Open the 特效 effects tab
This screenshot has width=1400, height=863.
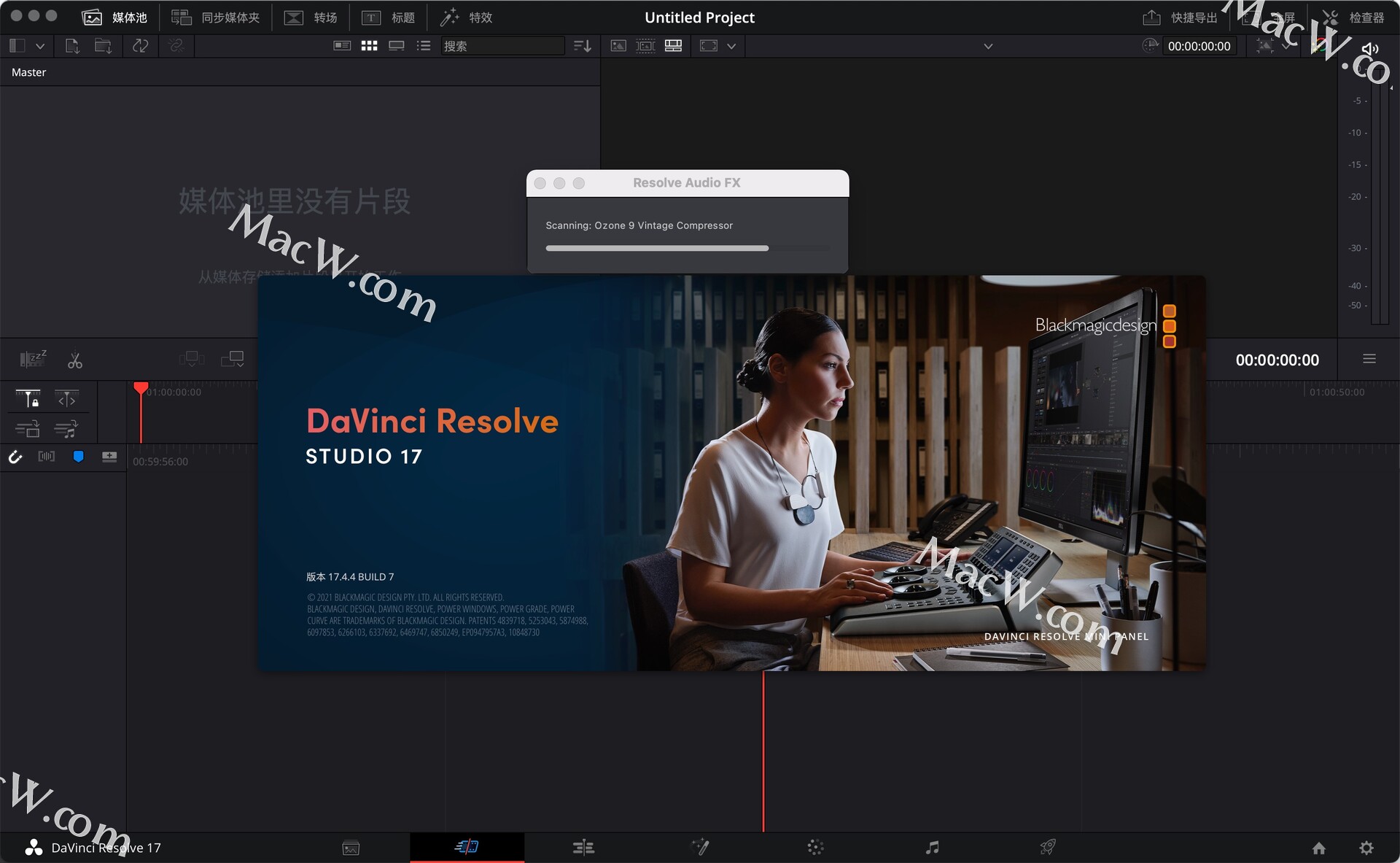click(x=466, y=17)
